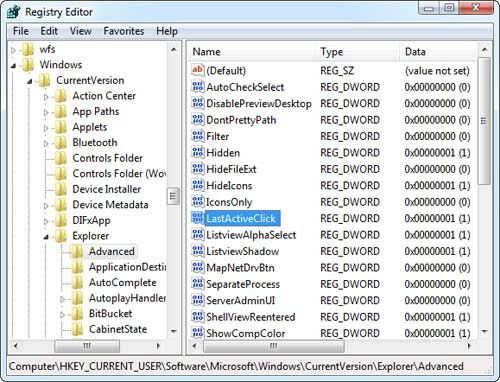This screenshot has width=500, height=382.
Task: Open the Favorites menu
Action: point(124,31)
